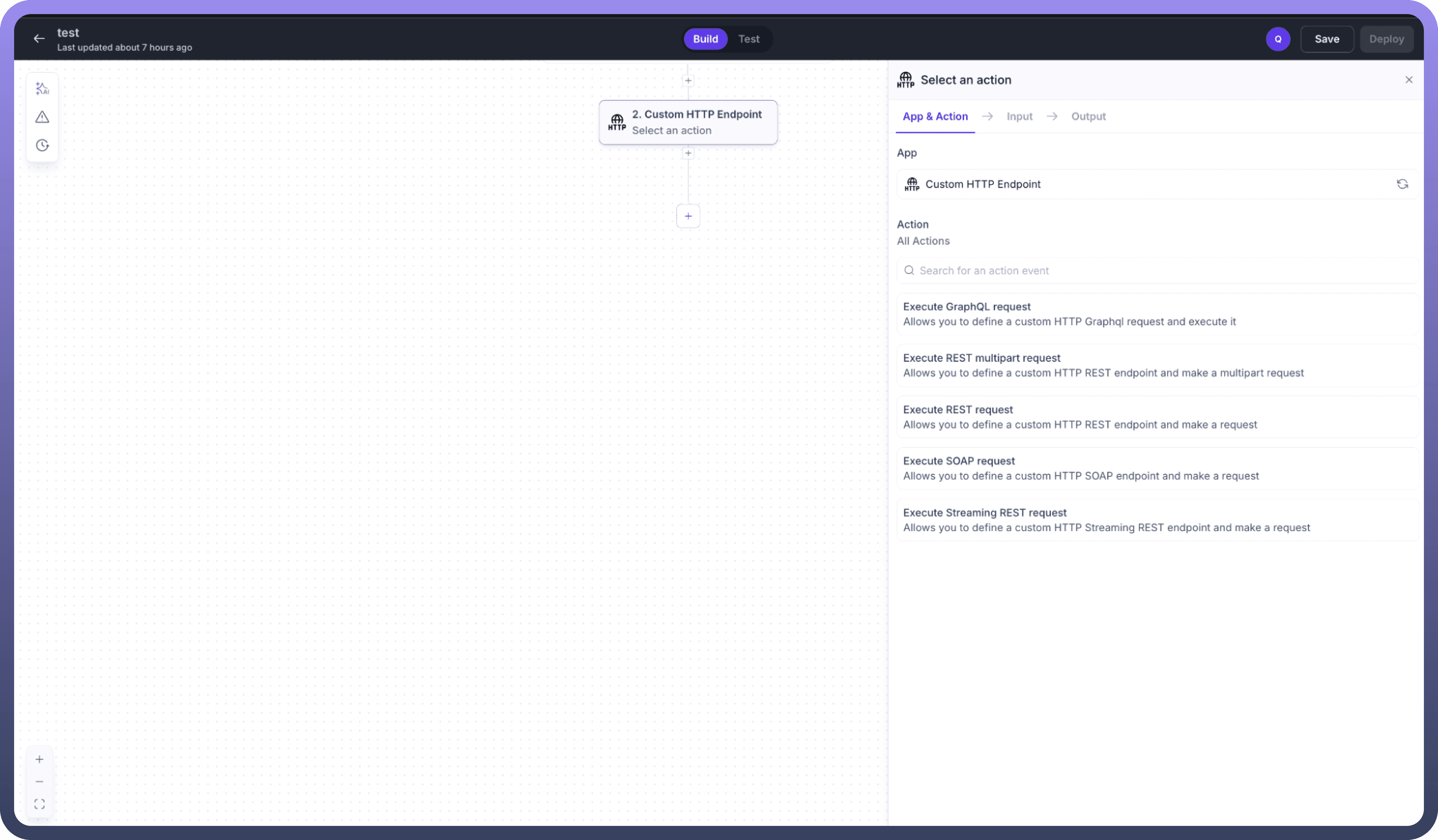
Task: Click the Save button
Action: point(1327,39)
